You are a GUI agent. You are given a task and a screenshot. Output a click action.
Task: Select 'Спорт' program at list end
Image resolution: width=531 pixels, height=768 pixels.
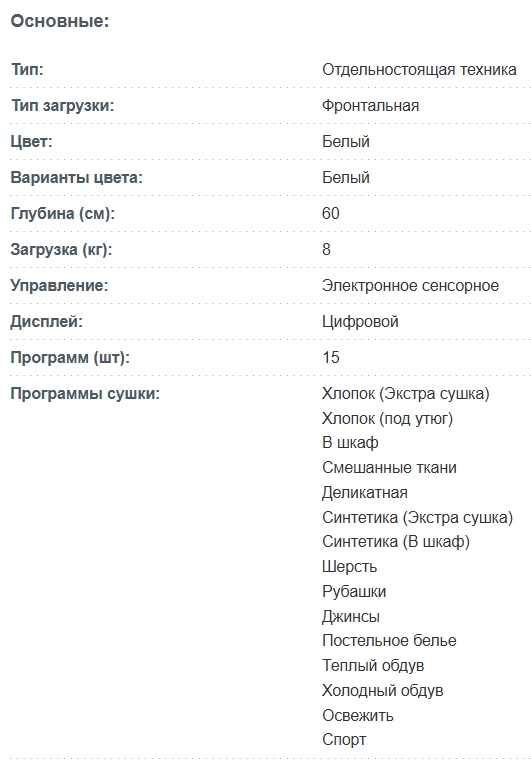coord(344,740)
